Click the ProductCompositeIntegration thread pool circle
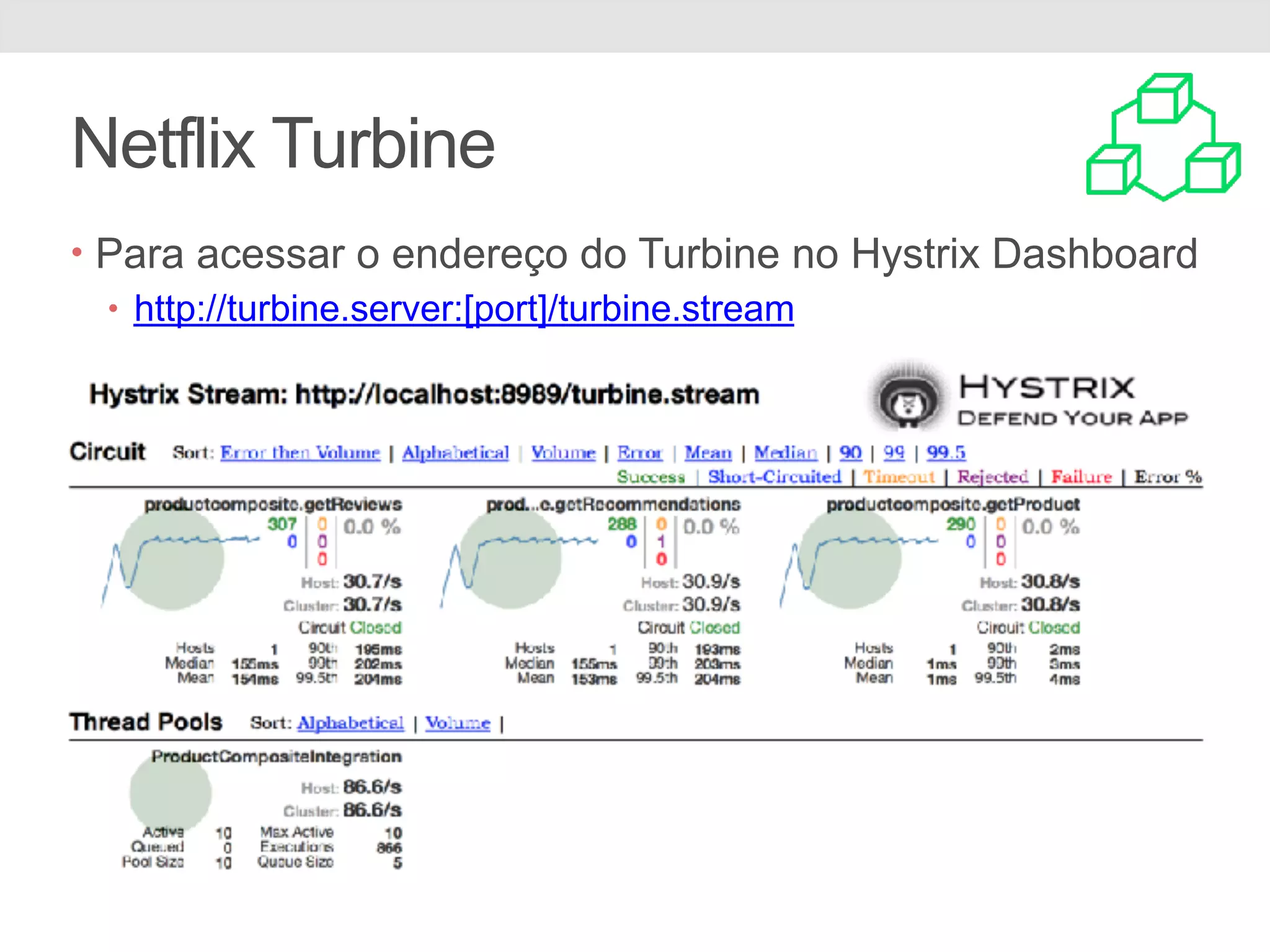The width and height of the screenshot is (1270, 952). pyautogui.click(x=171, y=793)
